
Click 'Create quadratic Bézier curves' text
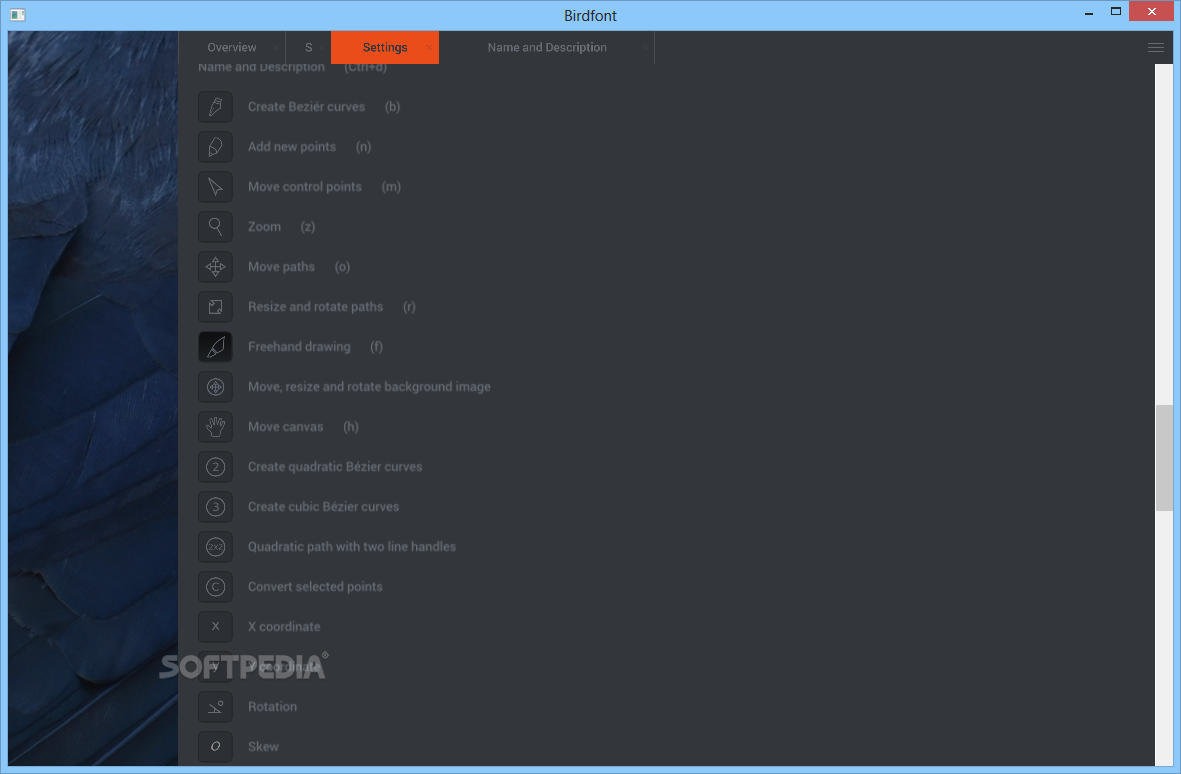(x=335, y=466)
